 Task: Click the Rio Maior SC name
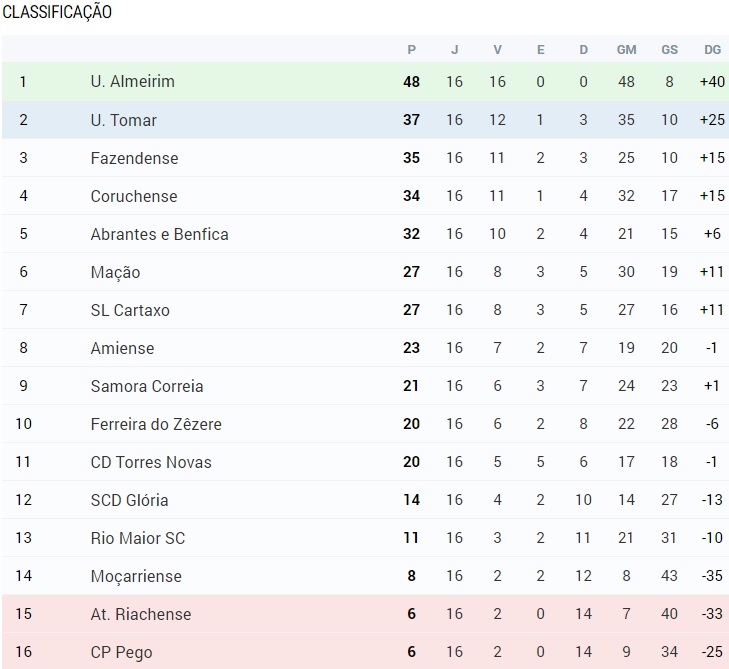pyautogui.click(x=137, y=538)
